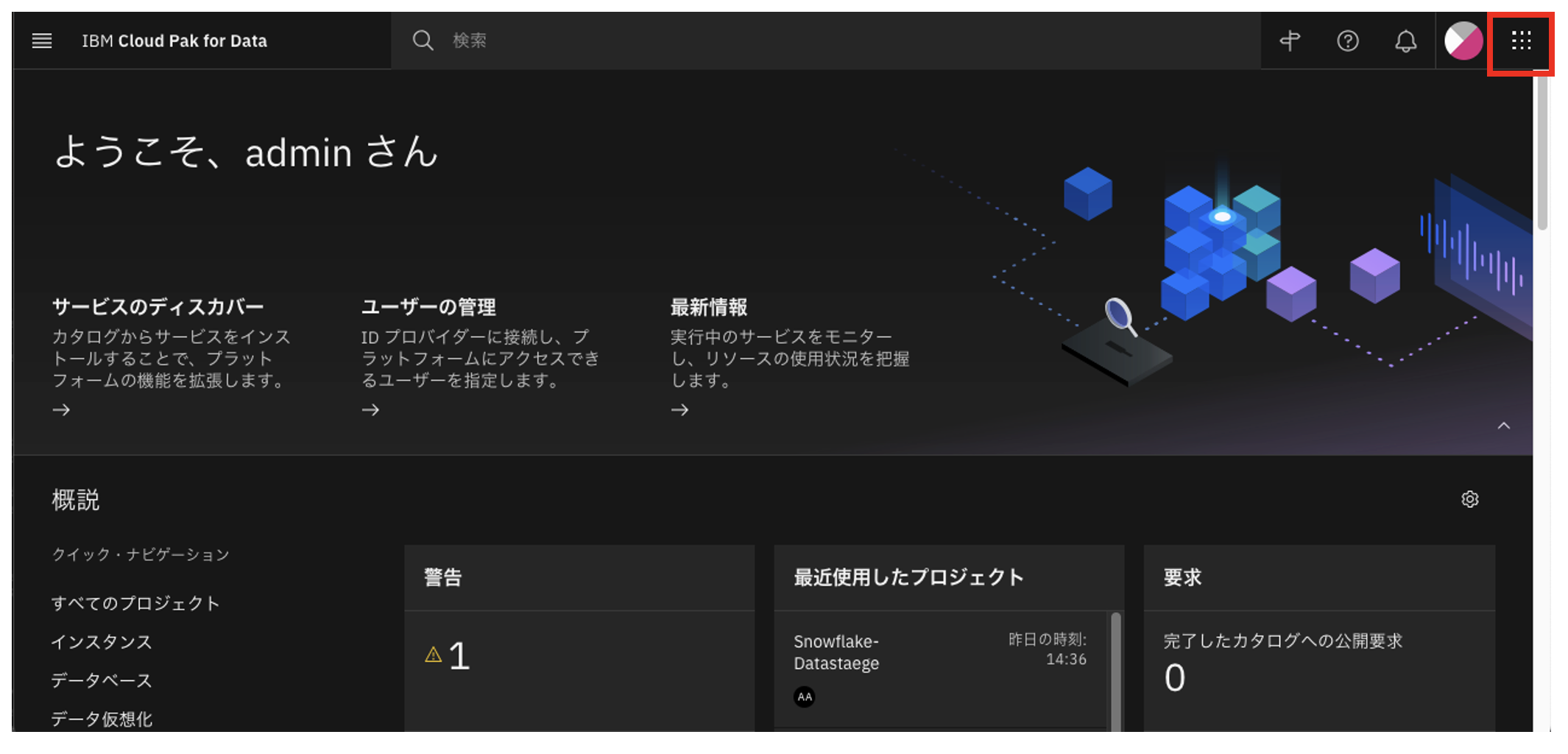Image resolution: width=1568 pixels, height=754 pixels.
Task: Open the navigation hamburger menu
Action: click(x=42, y=40)
